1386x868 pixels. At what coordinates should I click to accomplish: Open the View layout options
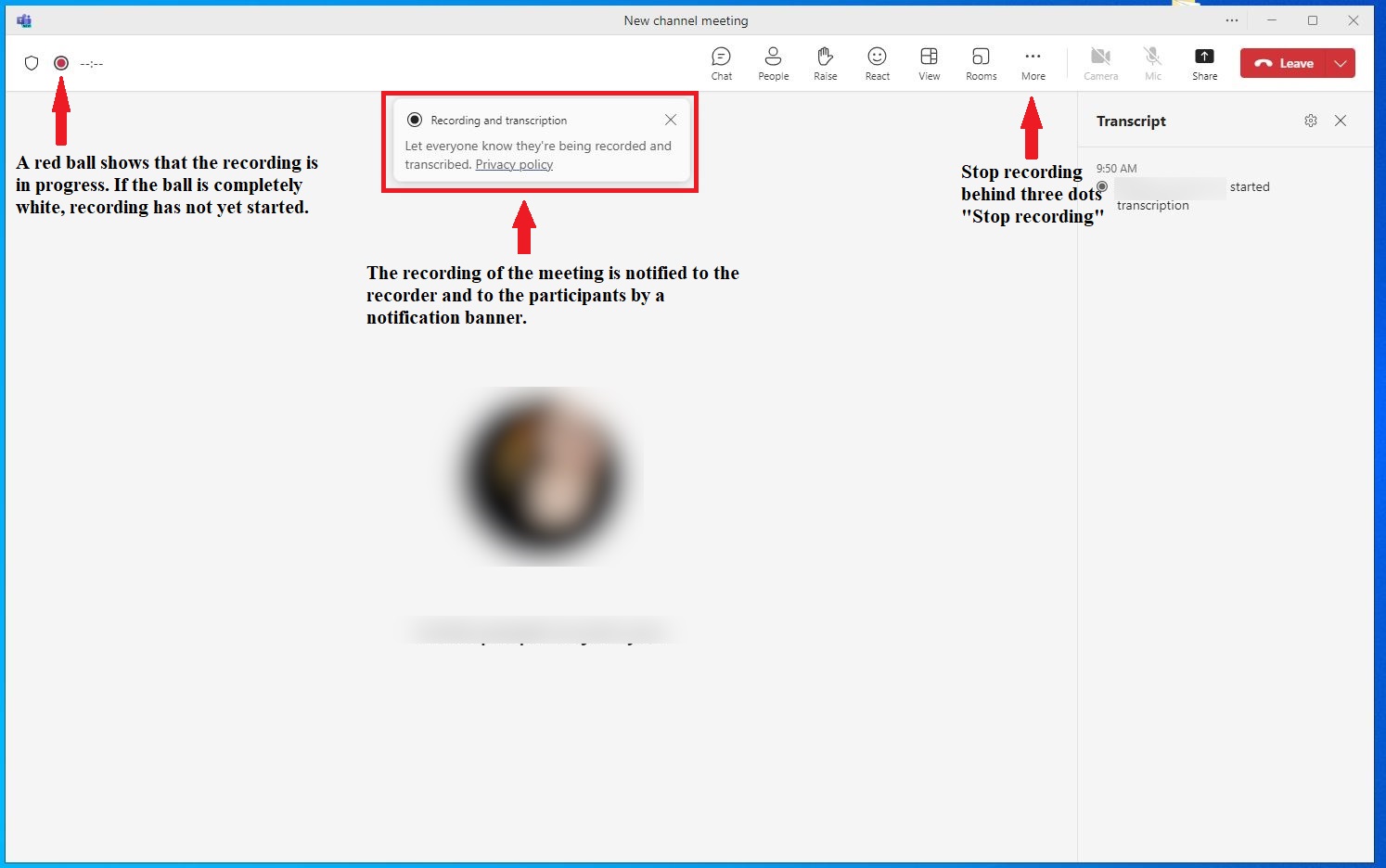(x=929, y=63)
